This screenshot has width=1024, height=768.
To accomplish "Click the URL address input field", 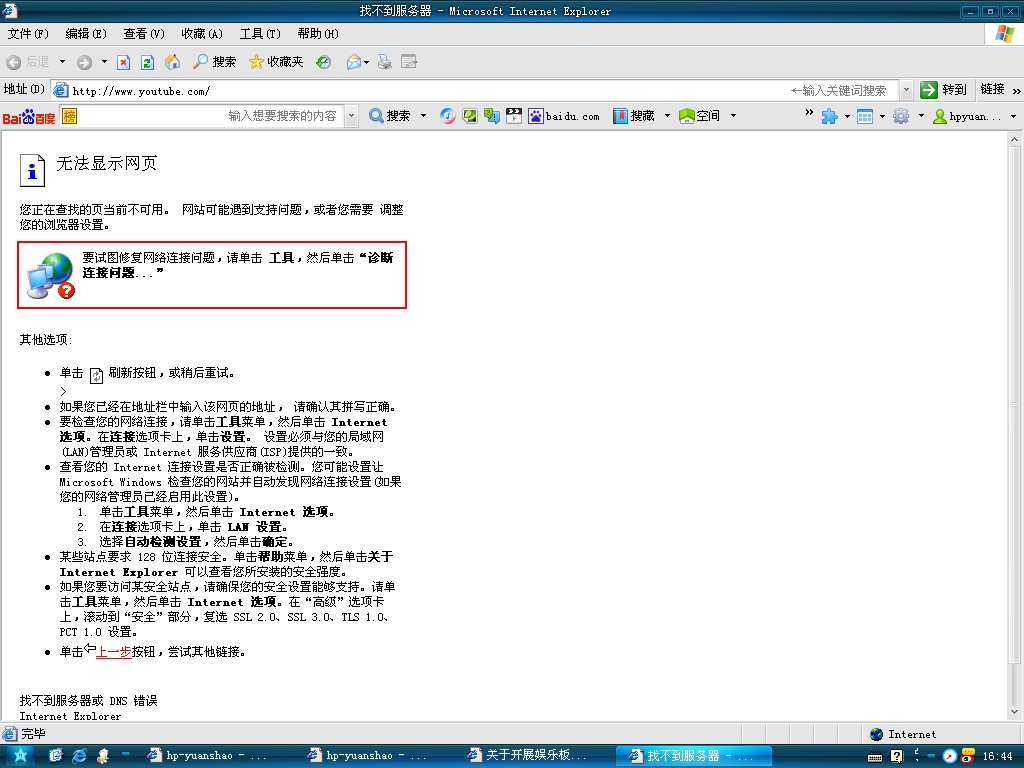I will point(420,90).
